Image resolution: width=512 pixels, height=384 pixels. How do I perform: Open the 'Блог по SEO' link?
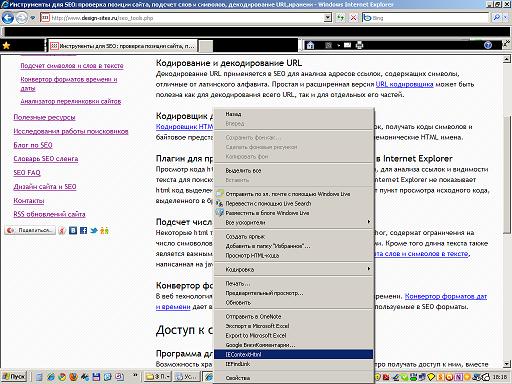(x=33, y=145)
